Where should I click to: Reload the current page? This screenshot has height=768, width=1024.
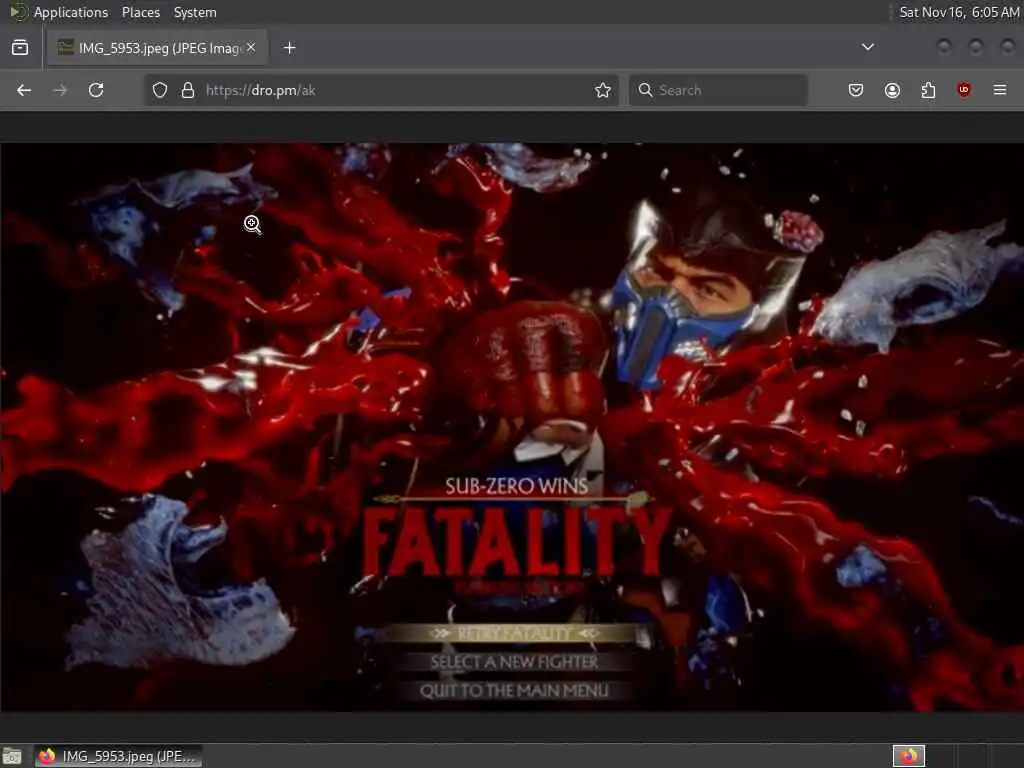click(x=96, y=90)
